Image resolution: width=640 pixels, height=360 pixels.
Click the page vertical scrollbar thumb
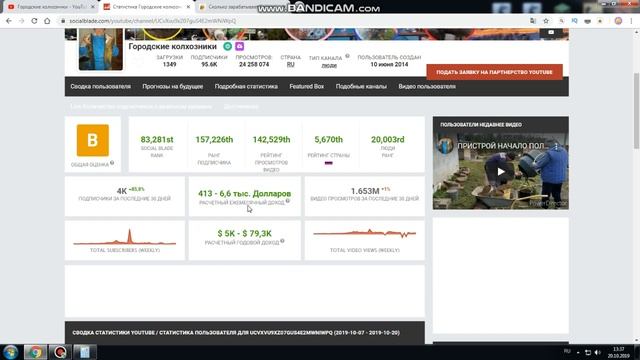point(636,110)
